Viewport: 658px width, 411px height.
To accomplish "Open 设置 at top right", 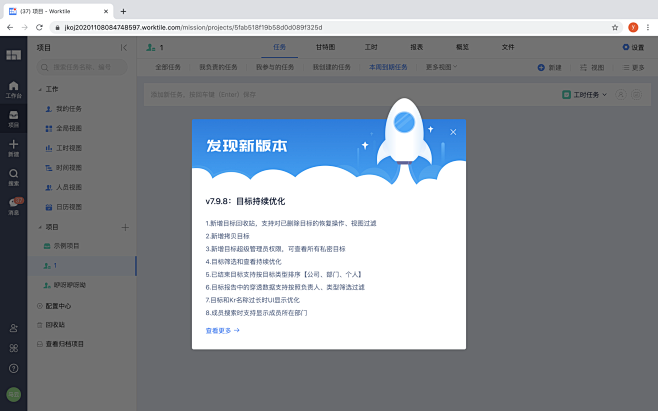I will (633, 47).
